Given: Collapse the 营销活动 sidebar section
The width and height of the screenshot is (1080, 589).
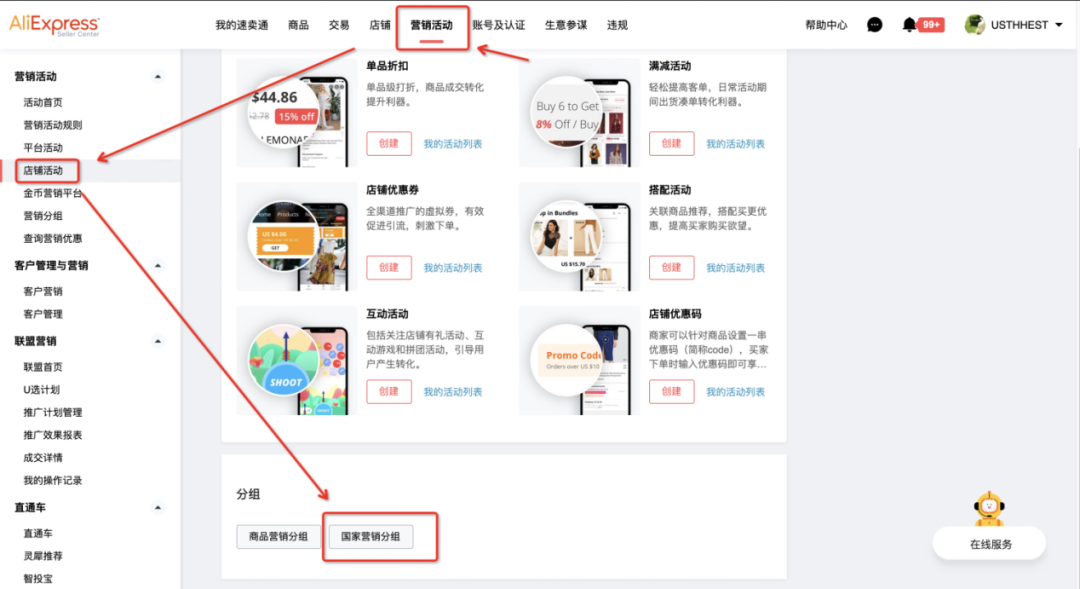Looking at the screenshot, I should 158,76.
